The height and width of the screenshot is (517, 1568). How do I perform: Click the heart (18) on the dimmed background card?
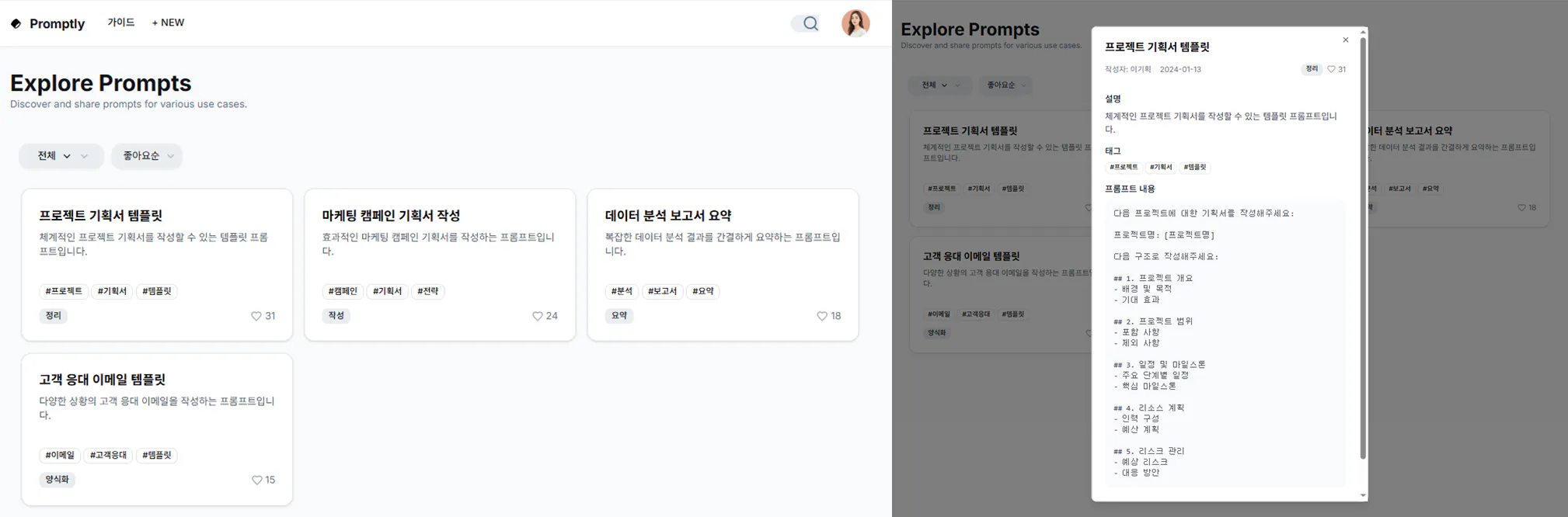tap(1521, 207)
